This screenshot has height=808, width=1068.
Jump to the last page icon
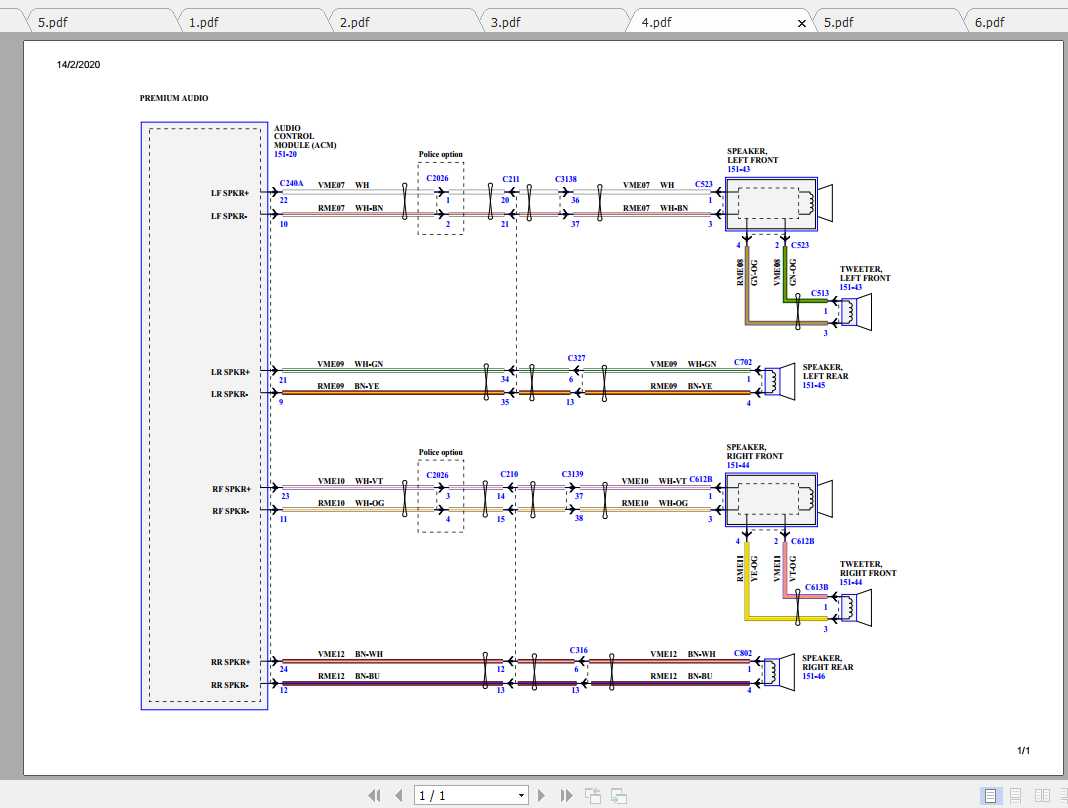566,795
